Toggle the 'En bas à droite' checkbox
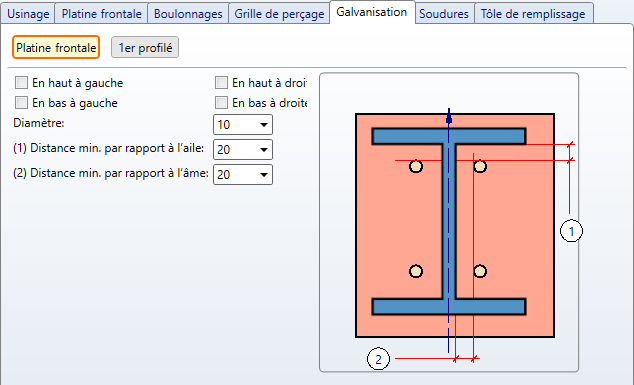This screenshot has width=634, height=385. tap(221, 102)
